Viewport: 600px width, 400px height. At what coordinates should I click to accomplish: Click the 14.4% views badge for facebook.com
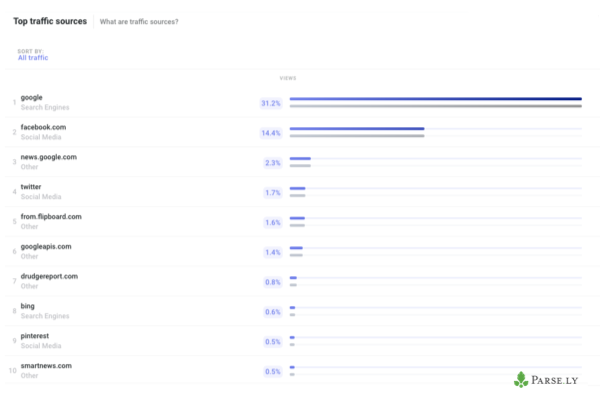(x=271, y=133)
